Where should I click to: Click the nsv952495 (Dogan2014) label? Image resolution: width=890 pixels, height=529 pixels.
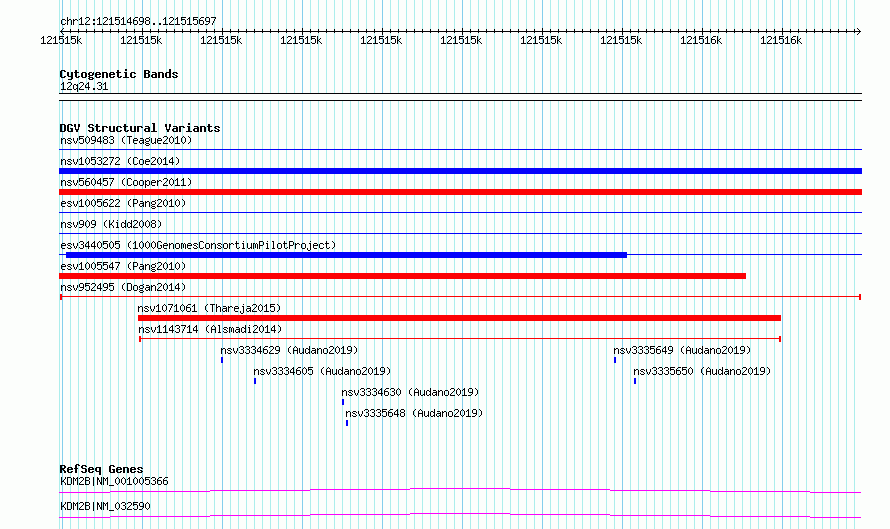click(123, 287)
